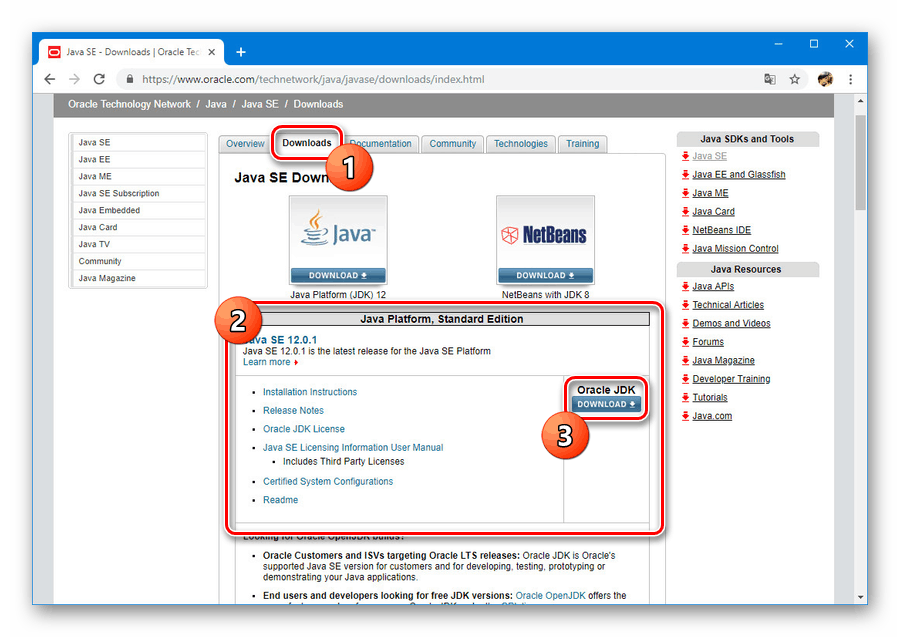
Task: Open the Java.com link
Action: (x=712, y=416)
